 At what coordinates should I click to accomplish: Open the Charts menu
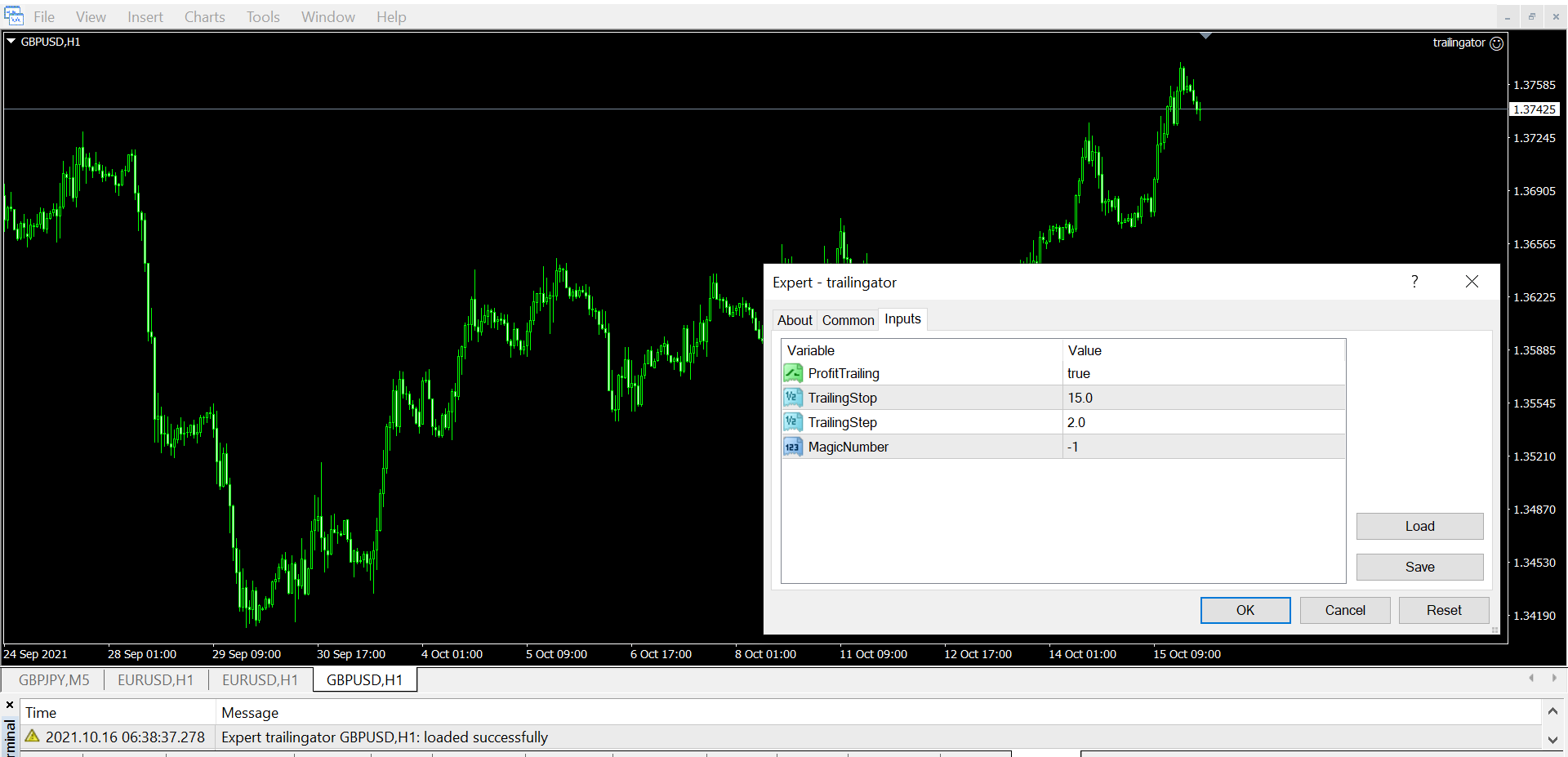204,17
